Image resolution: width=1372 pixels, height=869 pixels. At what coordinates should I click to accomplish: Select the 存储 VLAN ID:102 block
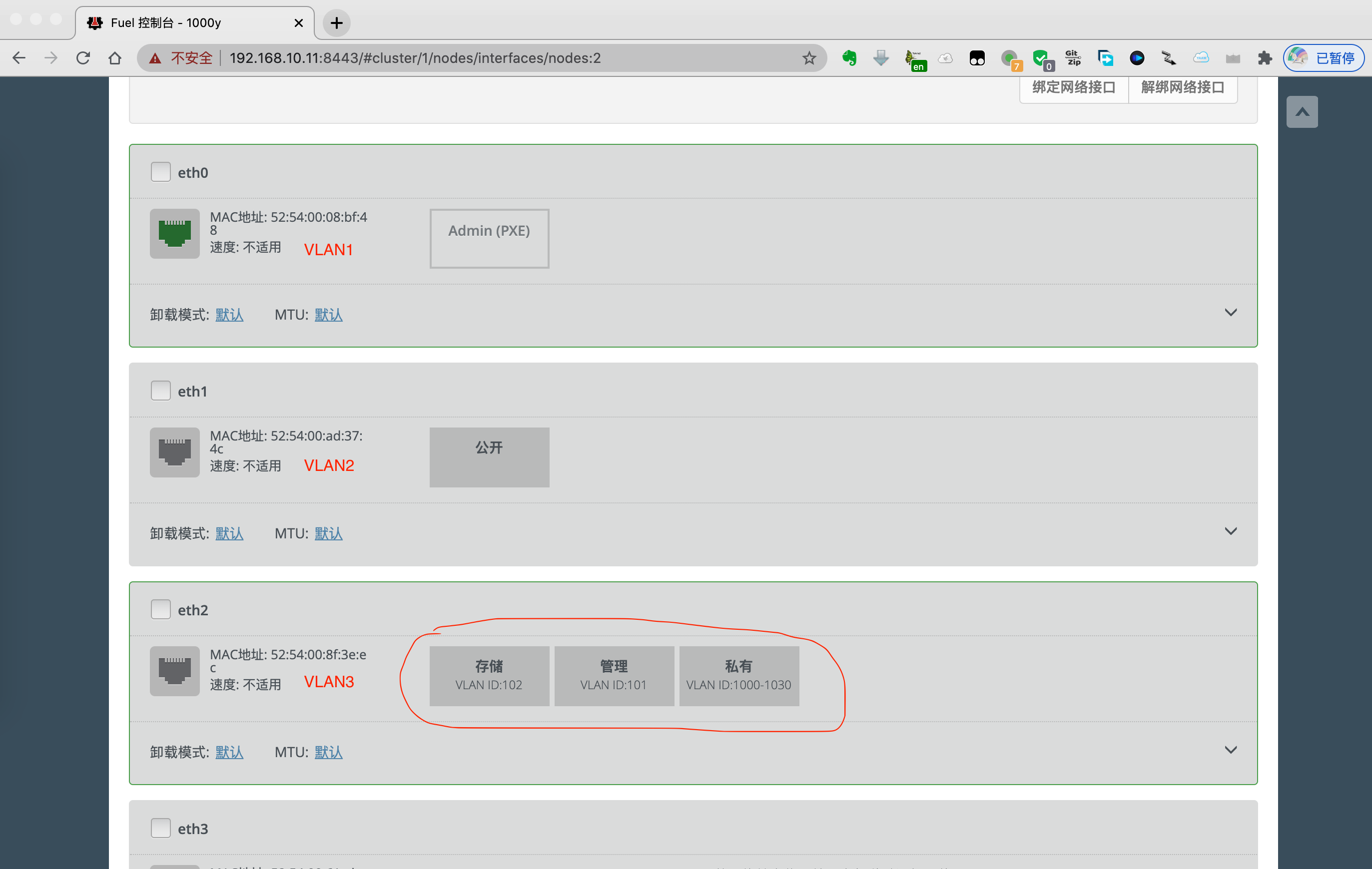click(490, 676)
